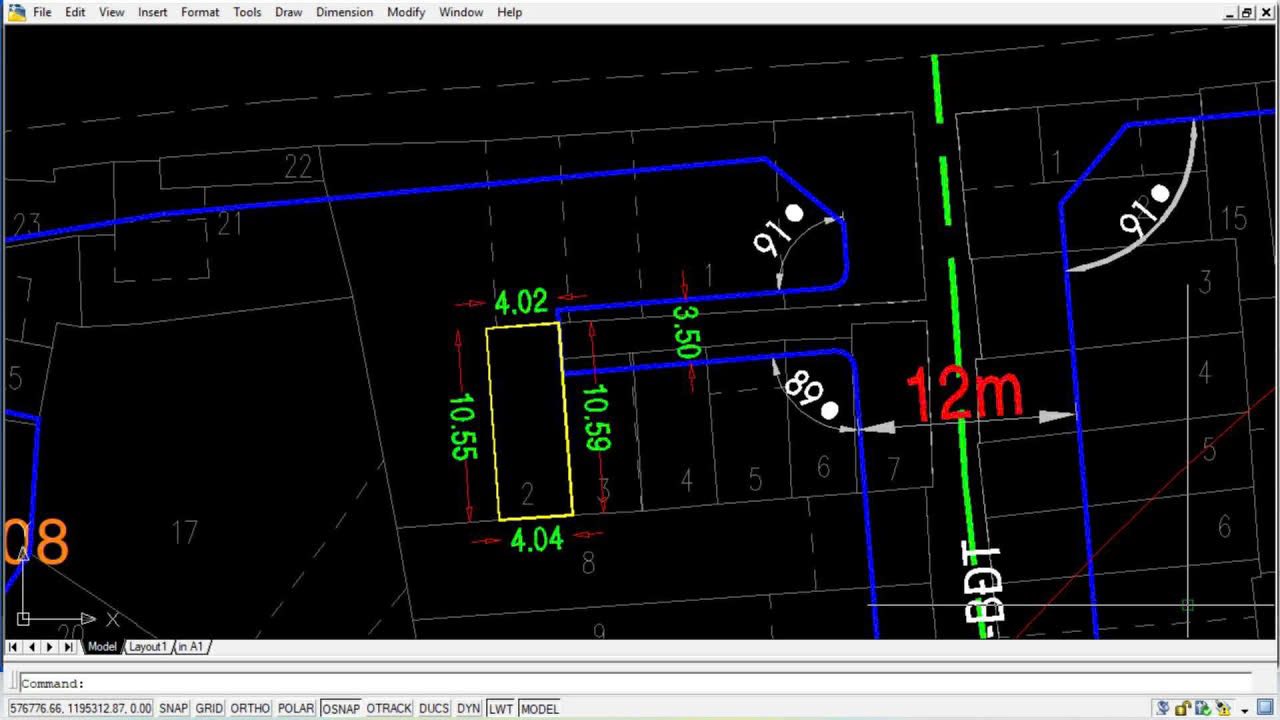Viewport: 1280px width, 720px height.
Task: Jump to last layout tab arrow
Action: pyautogui.click(x=68, y=647)
